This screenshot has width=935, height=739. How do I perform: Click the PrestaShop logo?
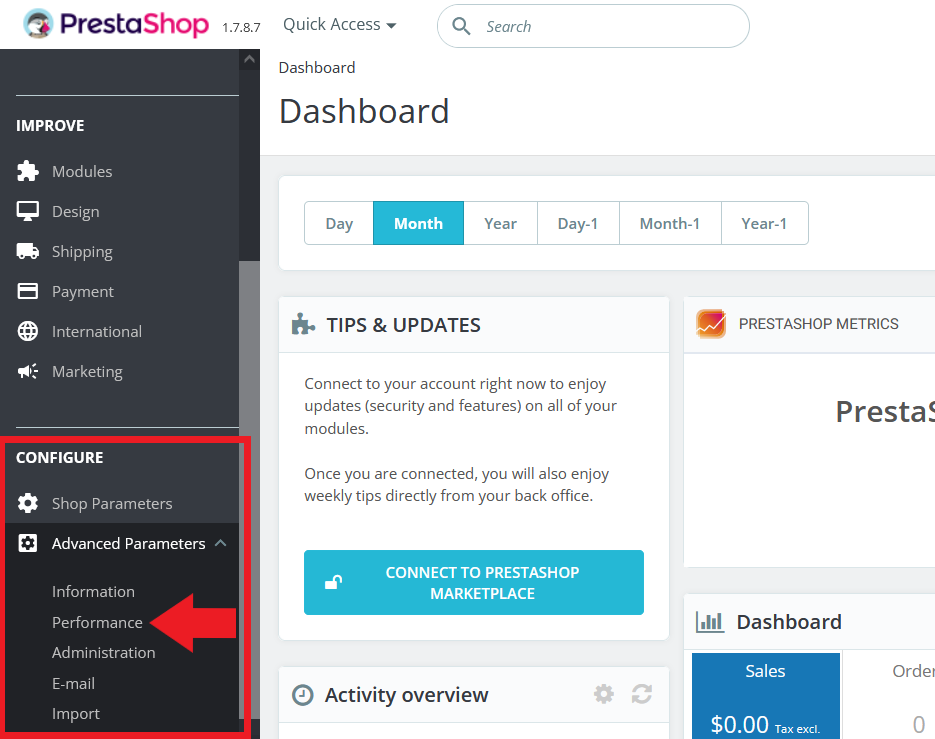(116, 24)
